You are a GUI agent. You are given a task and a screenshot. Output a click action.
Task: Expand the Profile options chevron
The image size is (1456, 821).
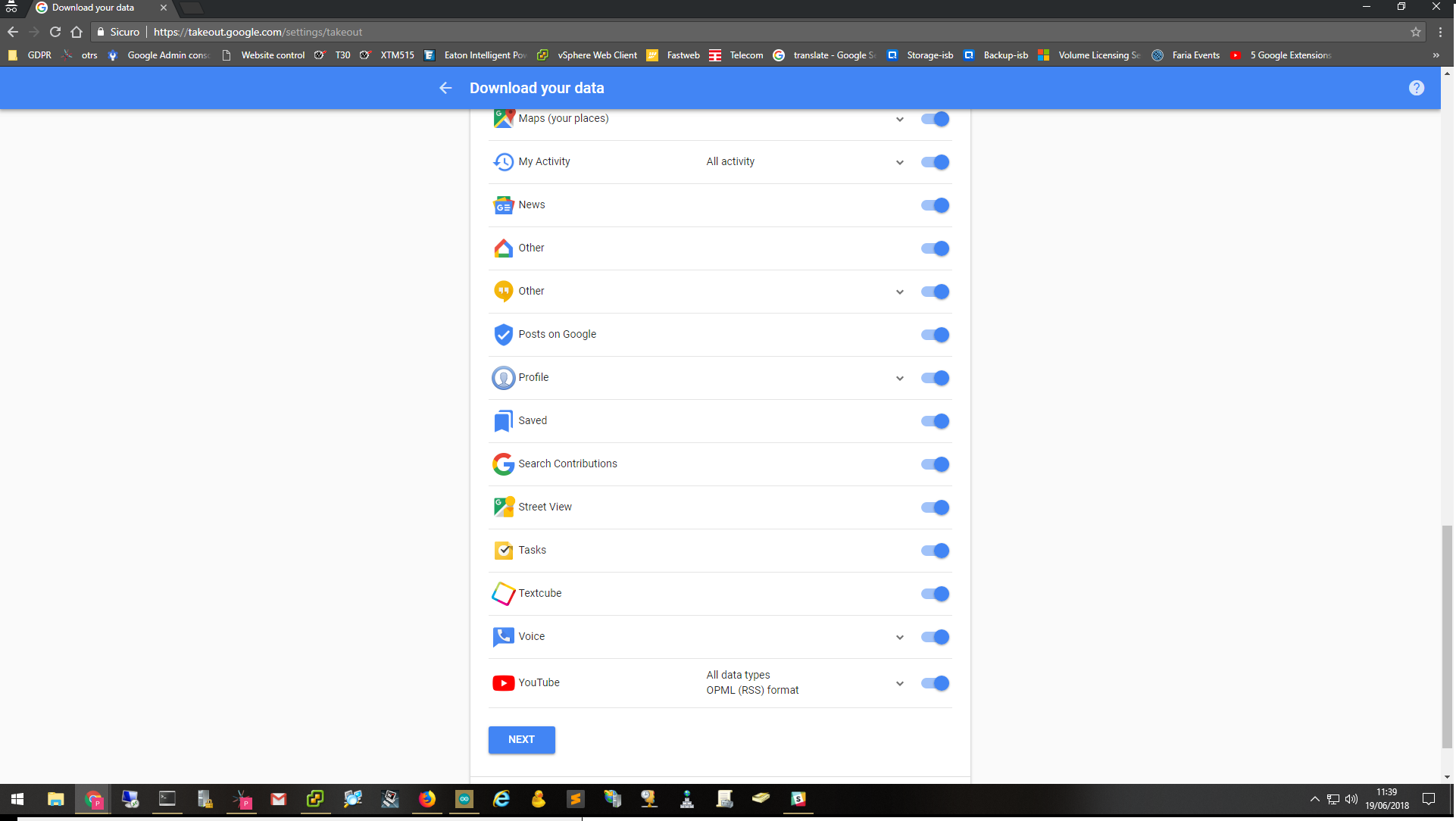click(x=899, y=378)
